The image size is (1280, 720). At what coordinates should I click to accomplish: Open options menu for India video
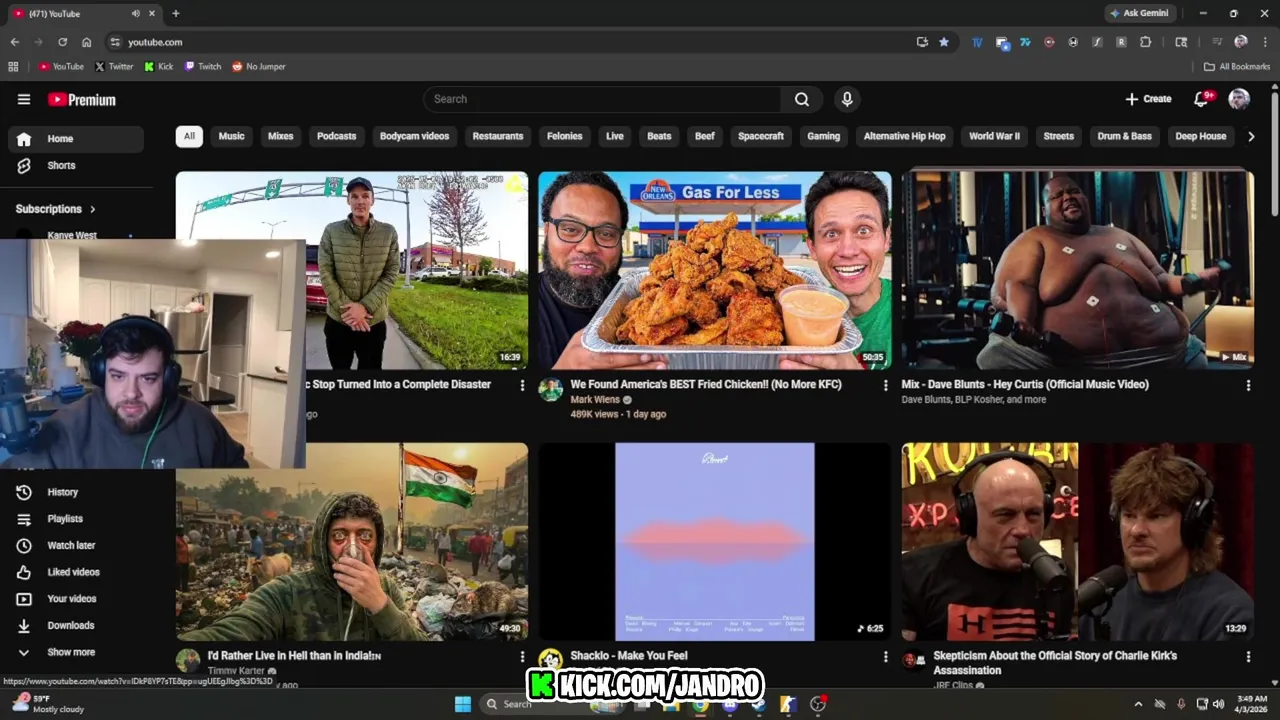(x=522, y=657)
